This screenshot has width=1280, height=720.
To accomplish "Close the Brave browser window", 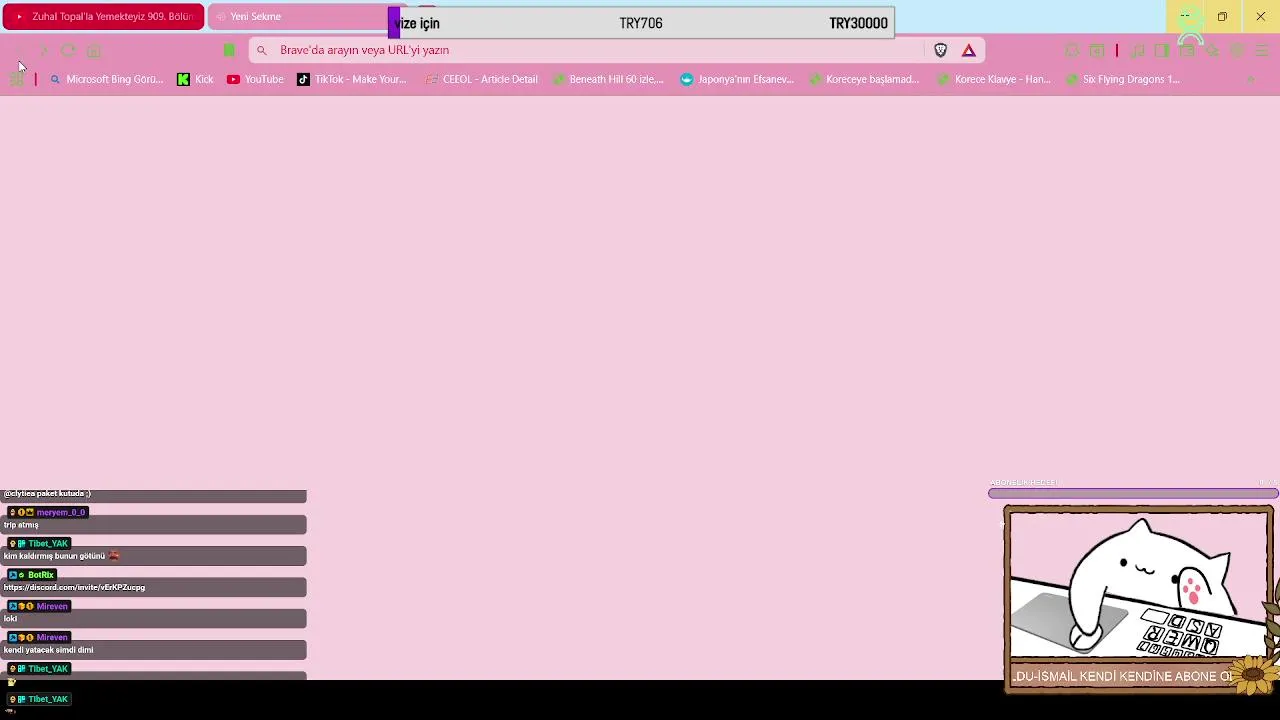I will 1260,16.
